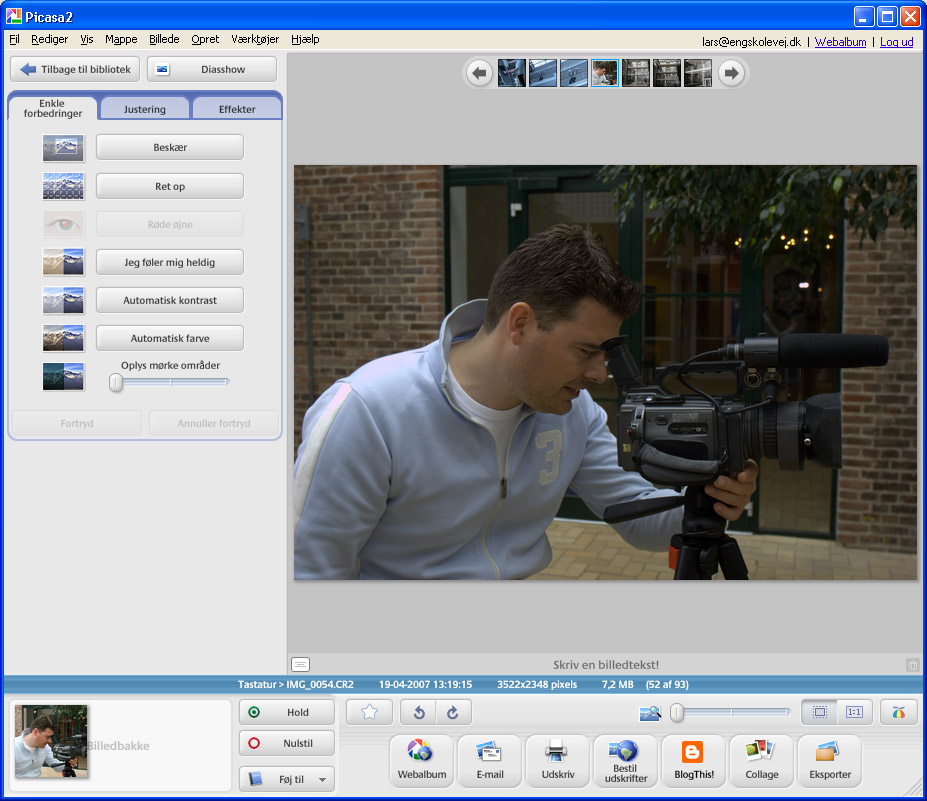Toggle 1:1 actual size view
The height and width of the screenshot is (801, 927).
point(854,712)
